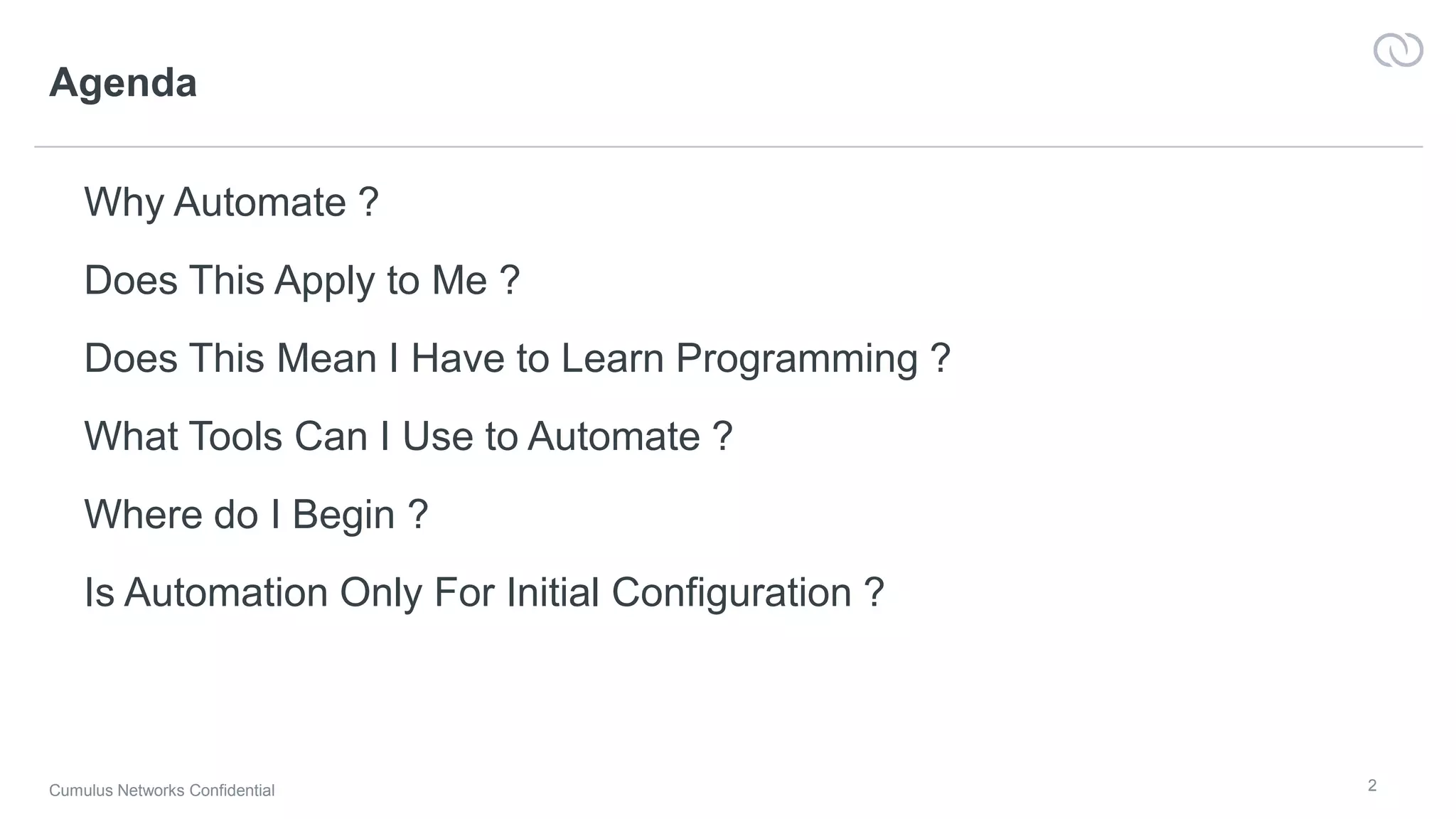
Task: Click the word "Configuration" in the last line
Action: [731, 594]
